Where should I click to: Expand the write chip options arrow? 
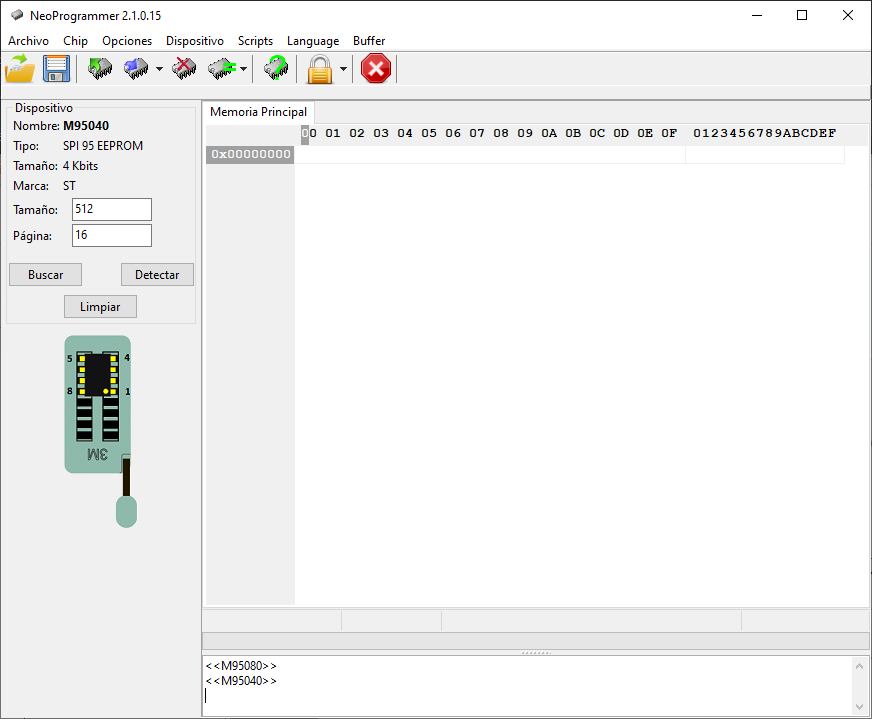coord(160,69)
